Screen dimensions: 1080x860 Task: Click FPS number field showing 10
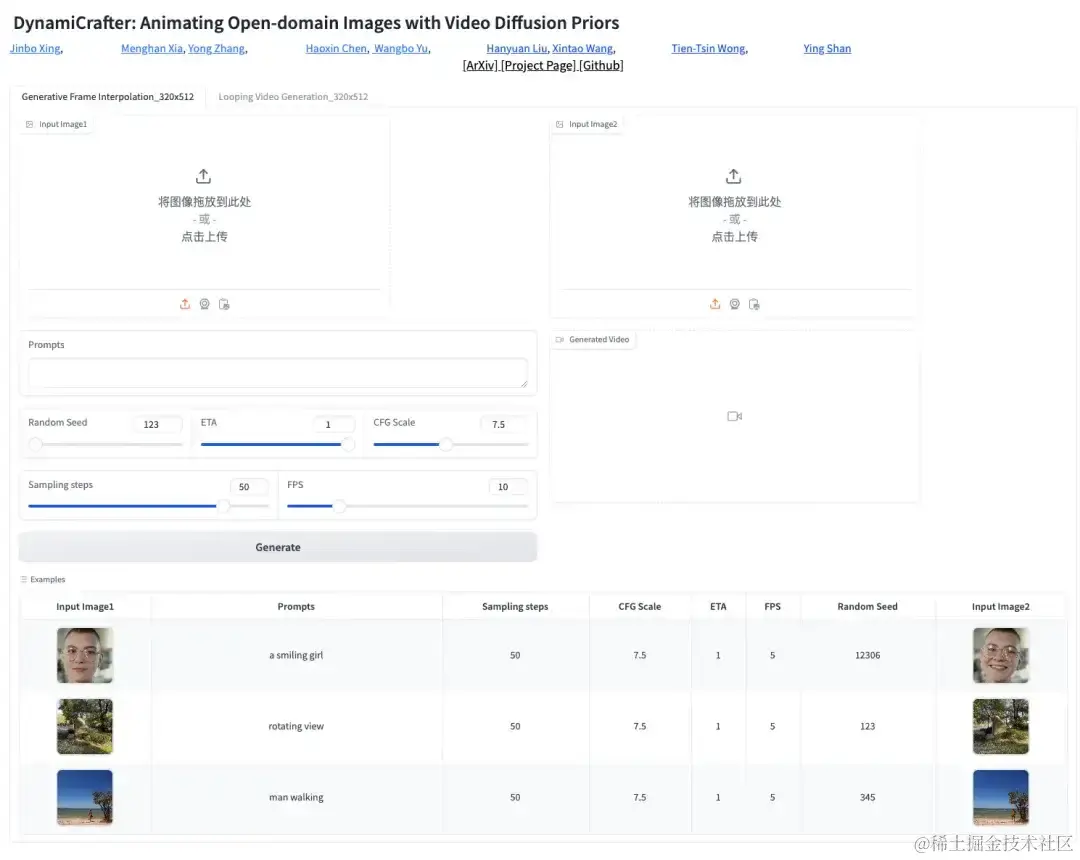508,486
